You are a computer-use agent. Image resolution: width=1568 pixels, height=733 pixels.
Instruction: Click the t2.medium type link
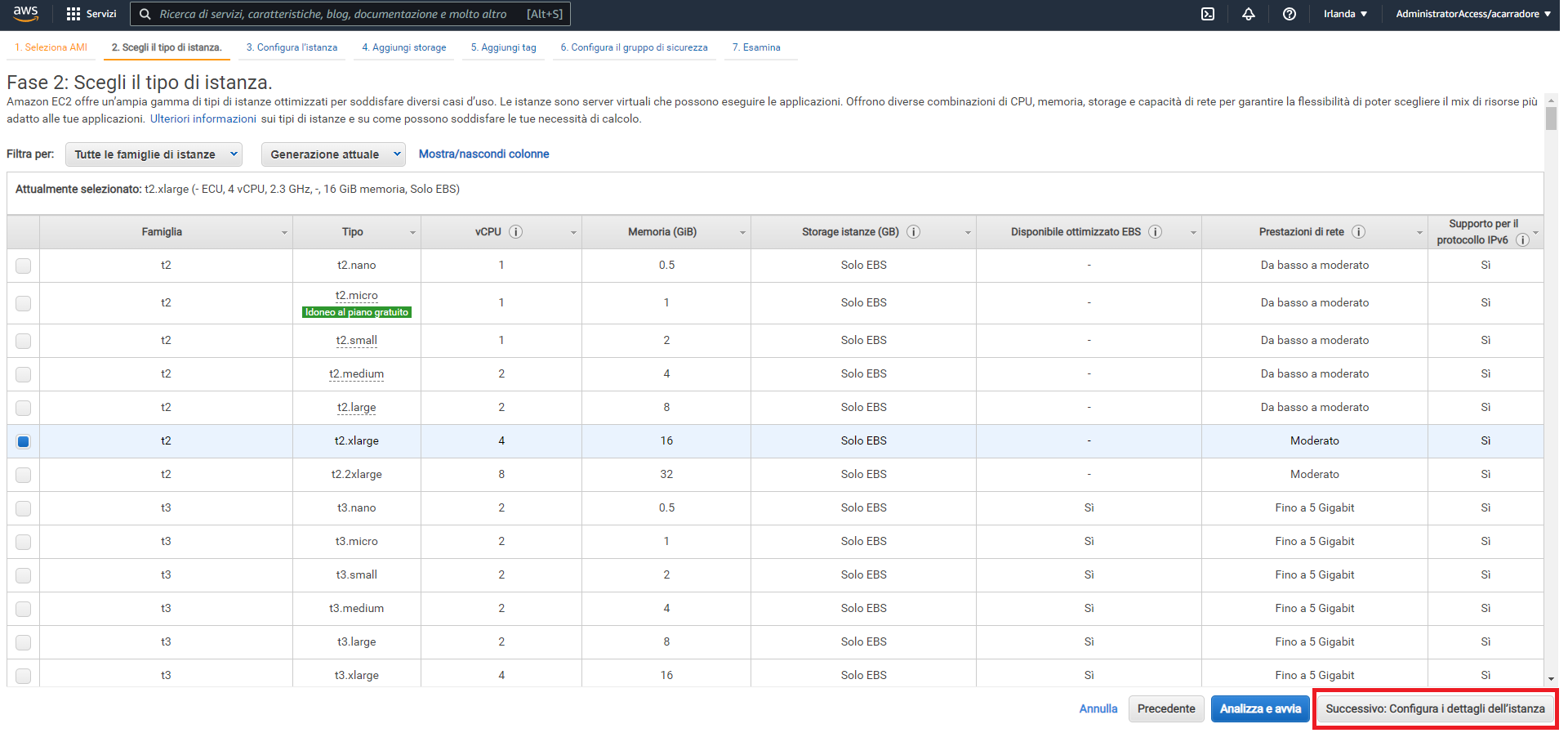pos(357,373)
